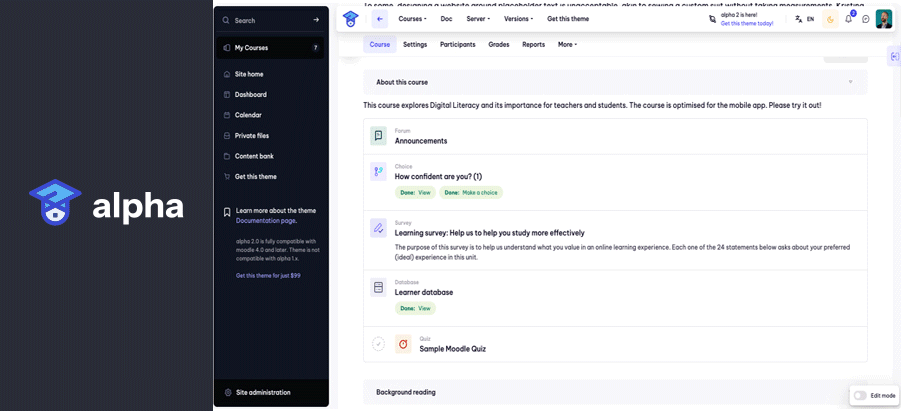Select the Grades tab
The image size is (901, 411).
[x=499, y=44]
